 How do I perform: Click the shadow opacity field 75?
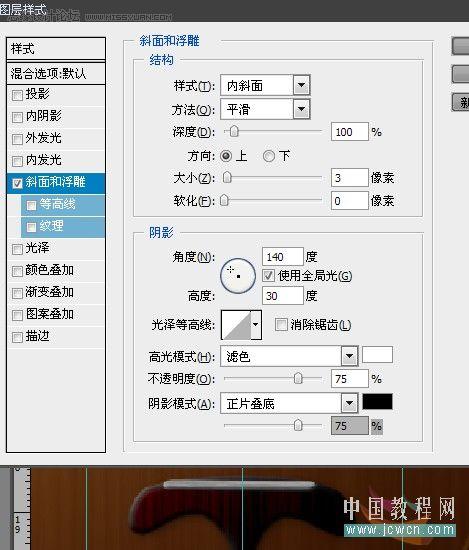click(x=350, y=425)
